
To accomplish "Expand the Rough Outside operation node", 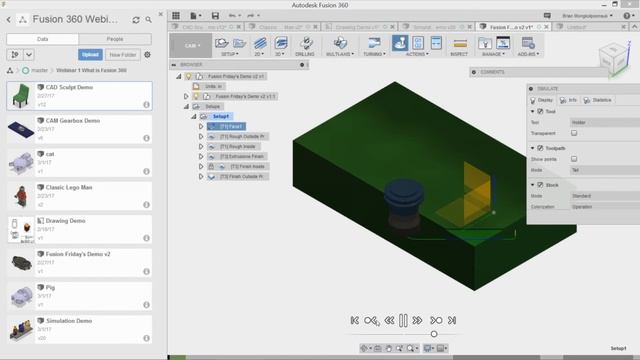I will click(201, 136).
